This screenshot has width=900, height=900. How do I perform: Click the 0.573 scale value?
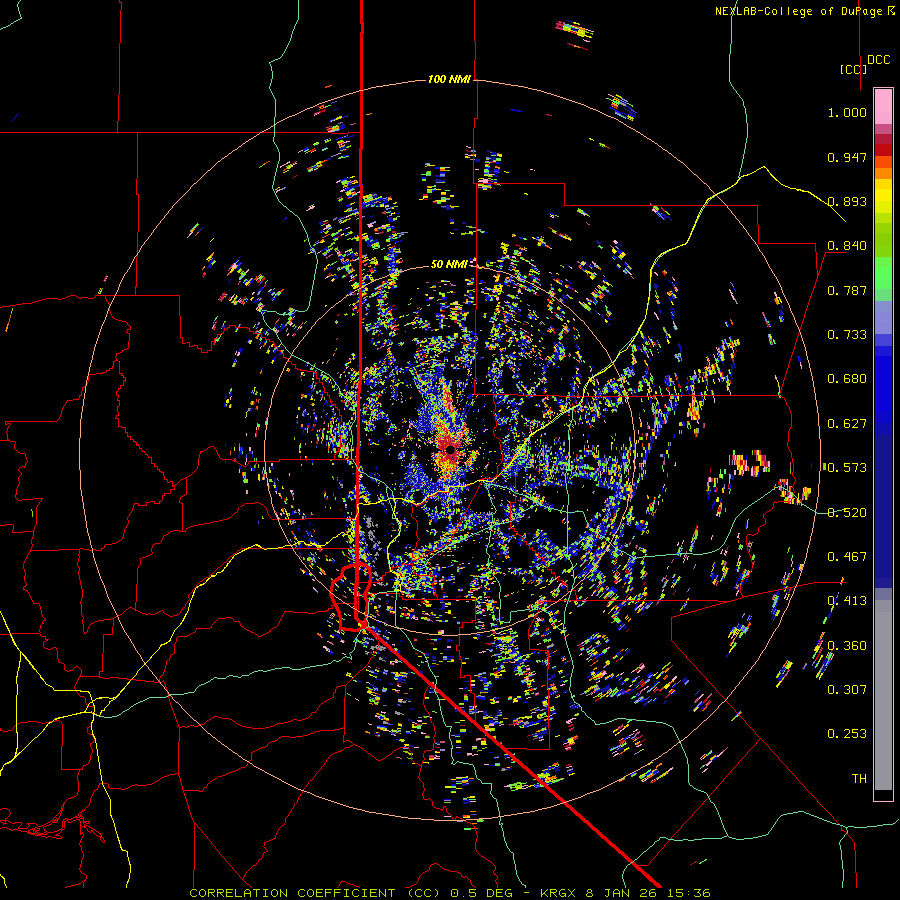coord(847,467)
